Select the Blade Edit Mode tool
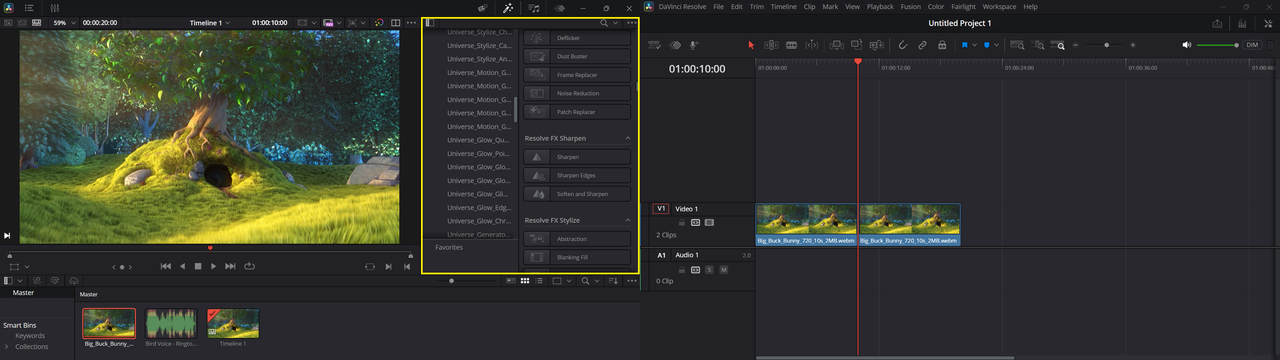This screenshot has width=1280, height=360. coord(811,45)
